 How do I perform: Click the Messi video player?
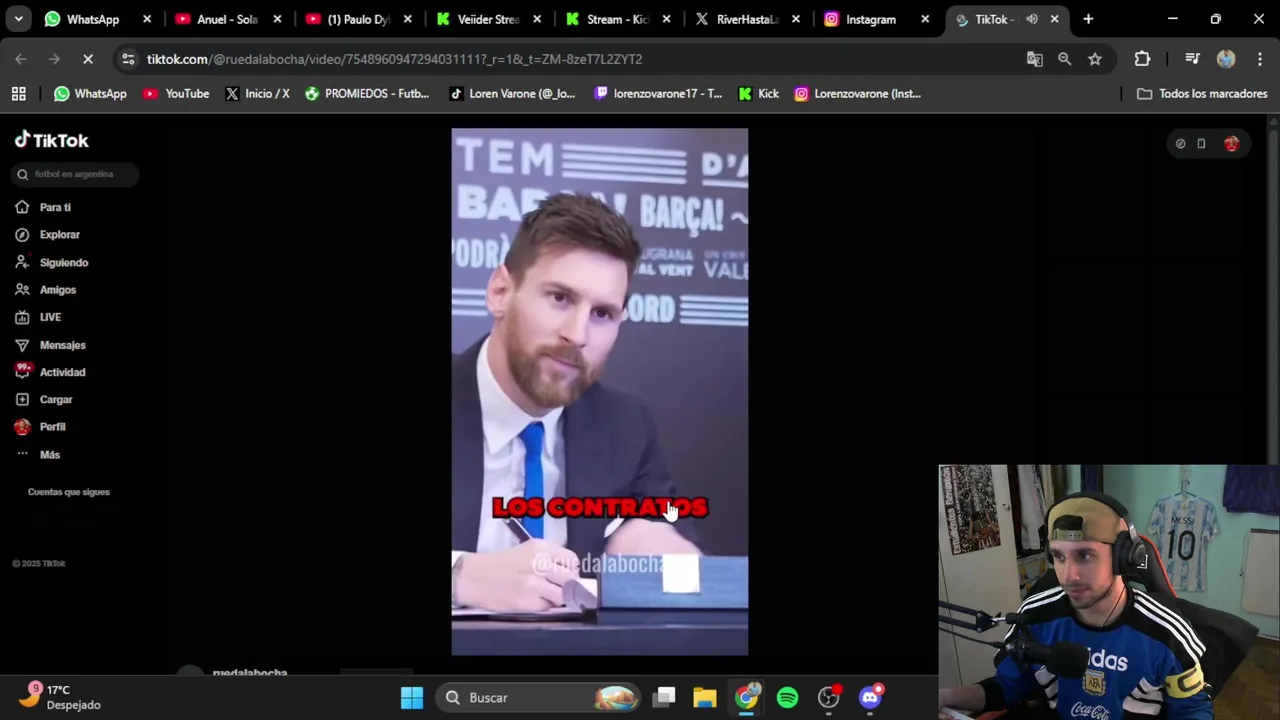(x=600, y=392)
